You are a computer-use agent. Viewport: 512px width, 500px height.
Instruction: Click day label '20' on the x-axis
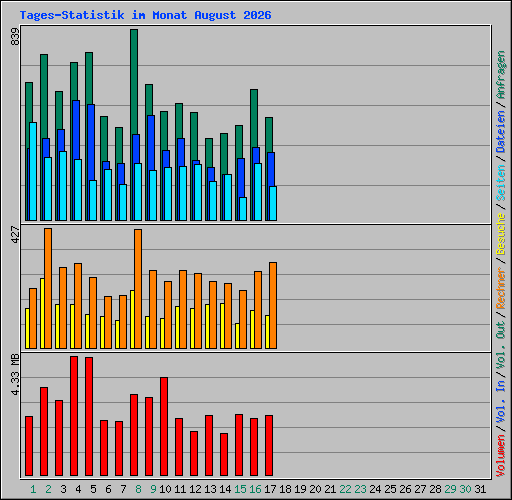(x=315, y=489)
